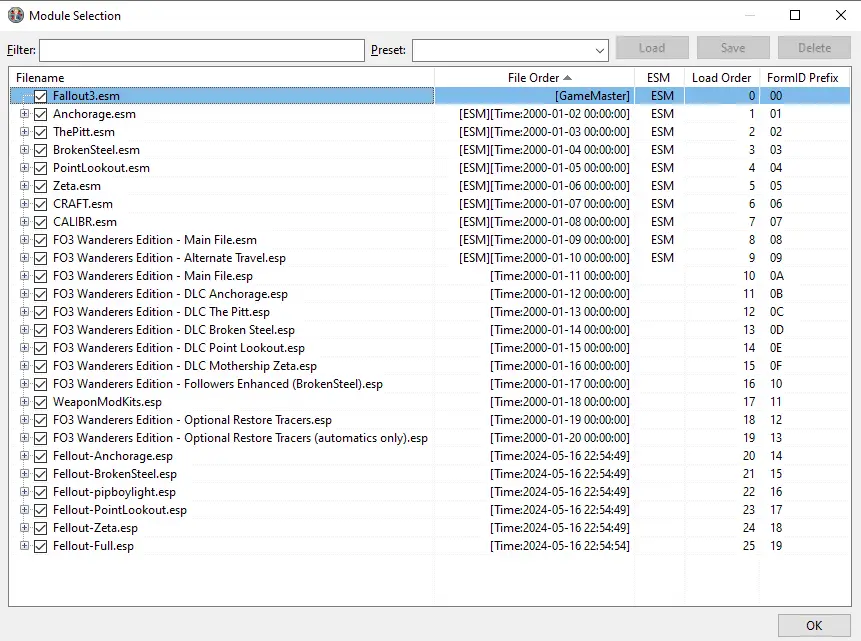
Task: Click the CALIBR.esm filename text
Action: [x=85, y=222]
